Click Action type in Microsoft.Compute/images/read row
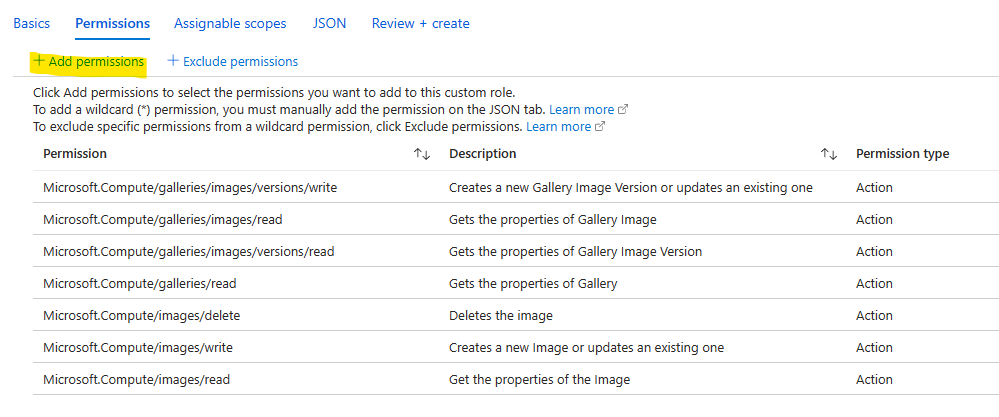 click(874, 379)
